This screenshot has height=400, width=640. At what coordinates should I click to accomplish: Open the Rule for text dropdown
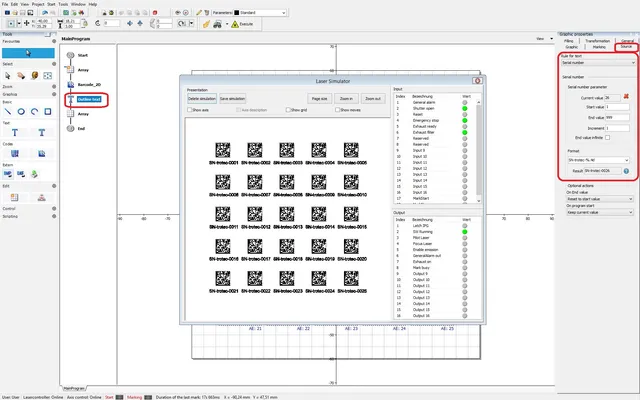pyautogui.click(x=596, y=62)
